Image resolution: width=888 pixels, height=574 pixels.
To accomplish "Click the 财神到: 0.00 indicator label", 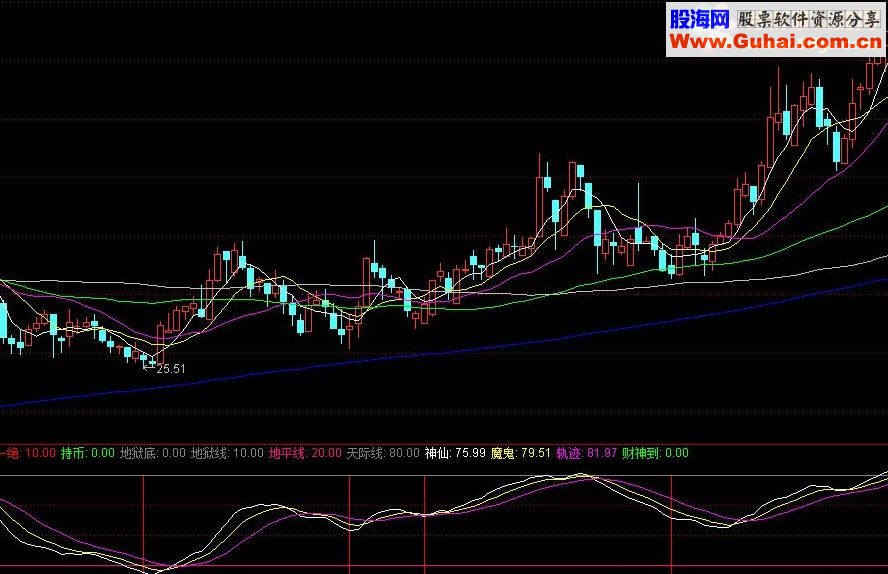I will click(655, 453).
